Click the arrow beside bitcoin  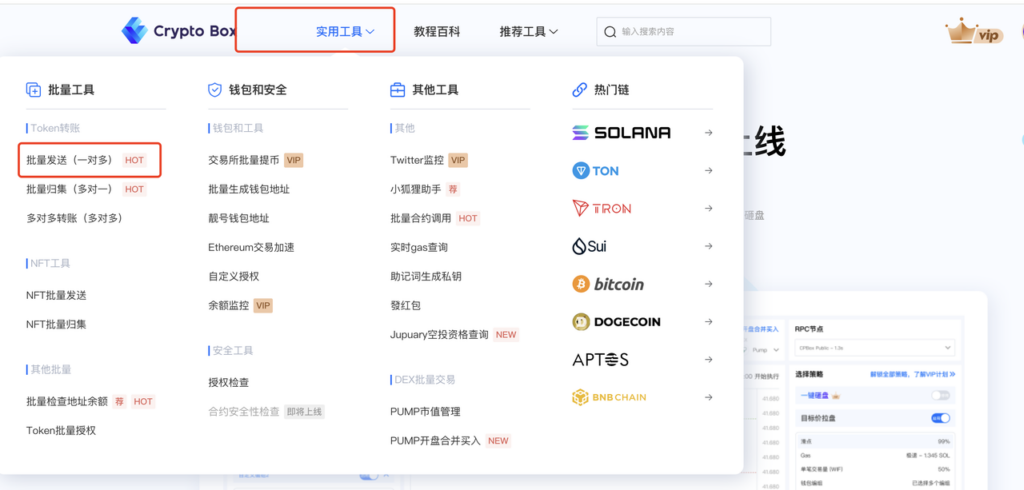pyautogui.click(x=708, y=284)
